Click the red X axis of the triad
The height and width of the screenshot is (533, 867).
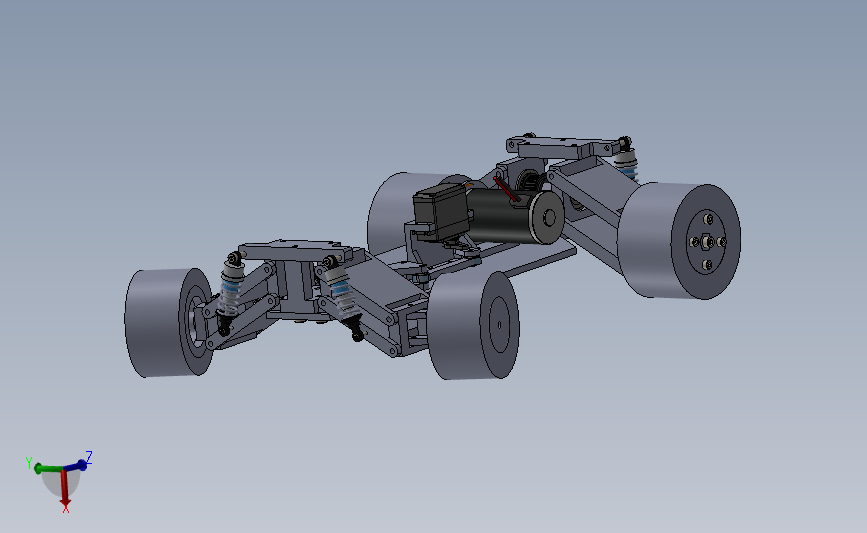[x=65, y=488]
